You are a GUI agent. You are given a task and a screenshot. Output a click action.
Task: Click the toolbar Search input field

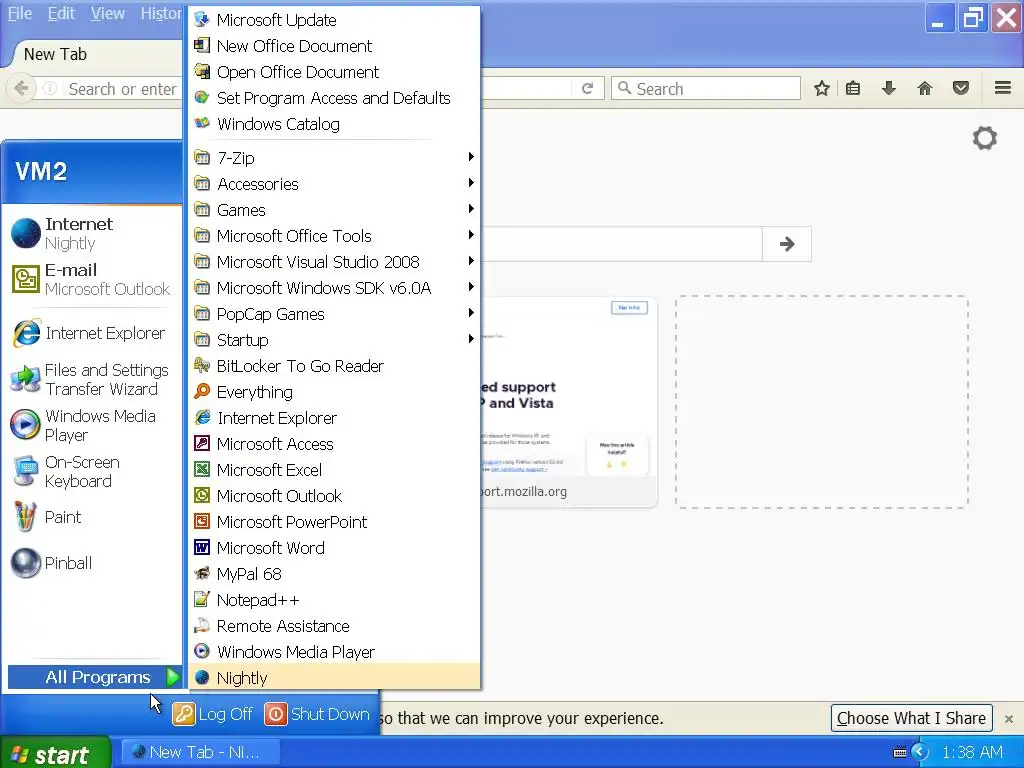pos(706,88)
